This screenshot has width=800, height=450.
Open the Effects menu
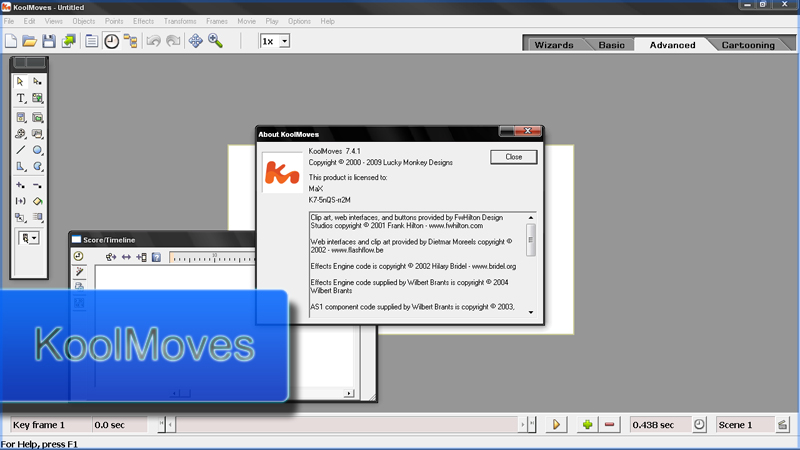tap(143, 21)
